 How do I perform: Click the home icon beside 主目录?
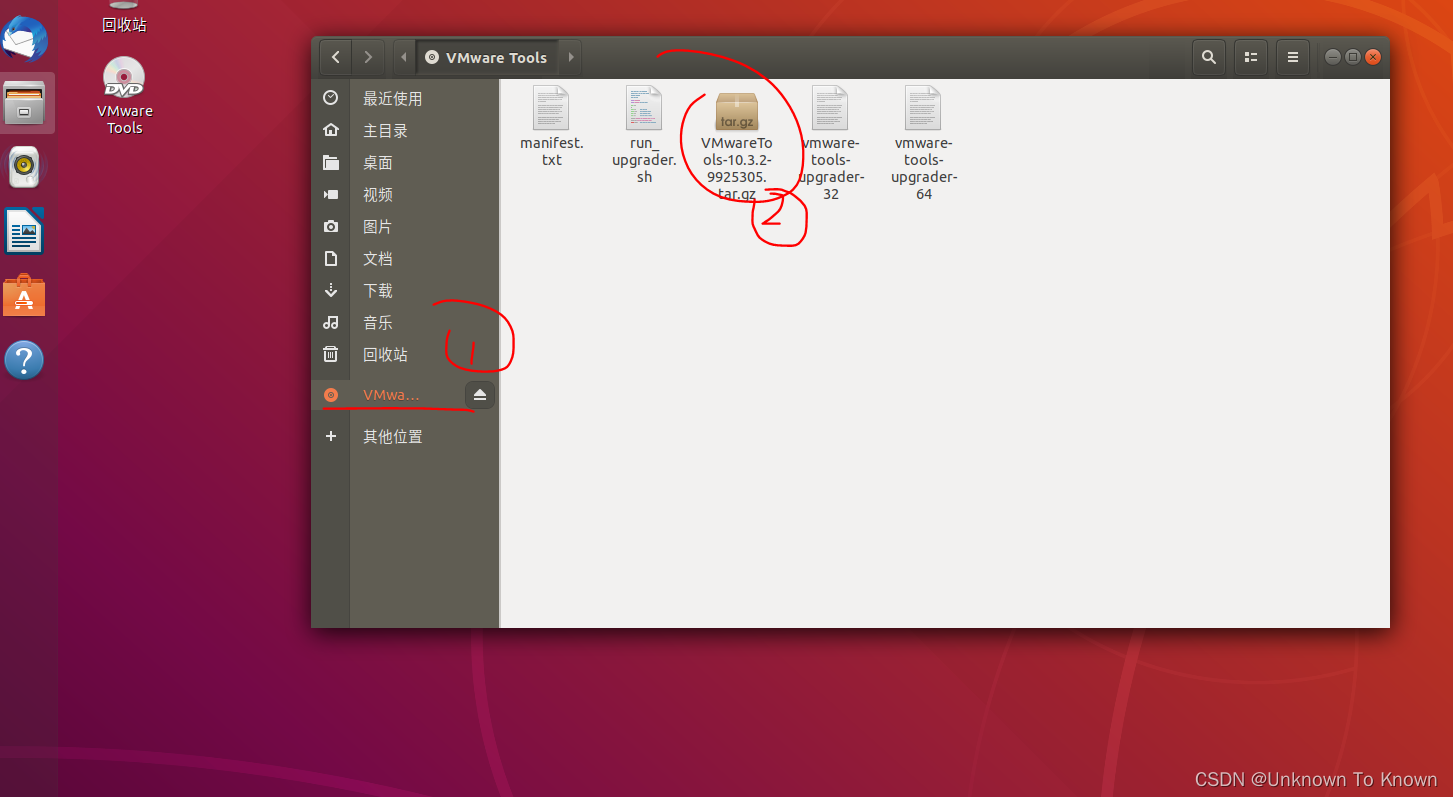[331, 130]
